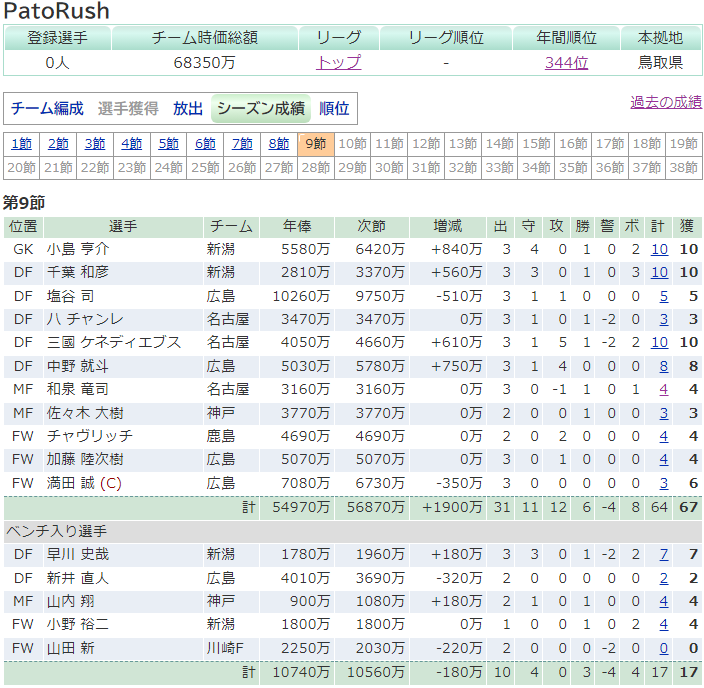This screenshot has width=704, height=688.
Task: Open points total link for 山内 翔
Action: point(664,601)
